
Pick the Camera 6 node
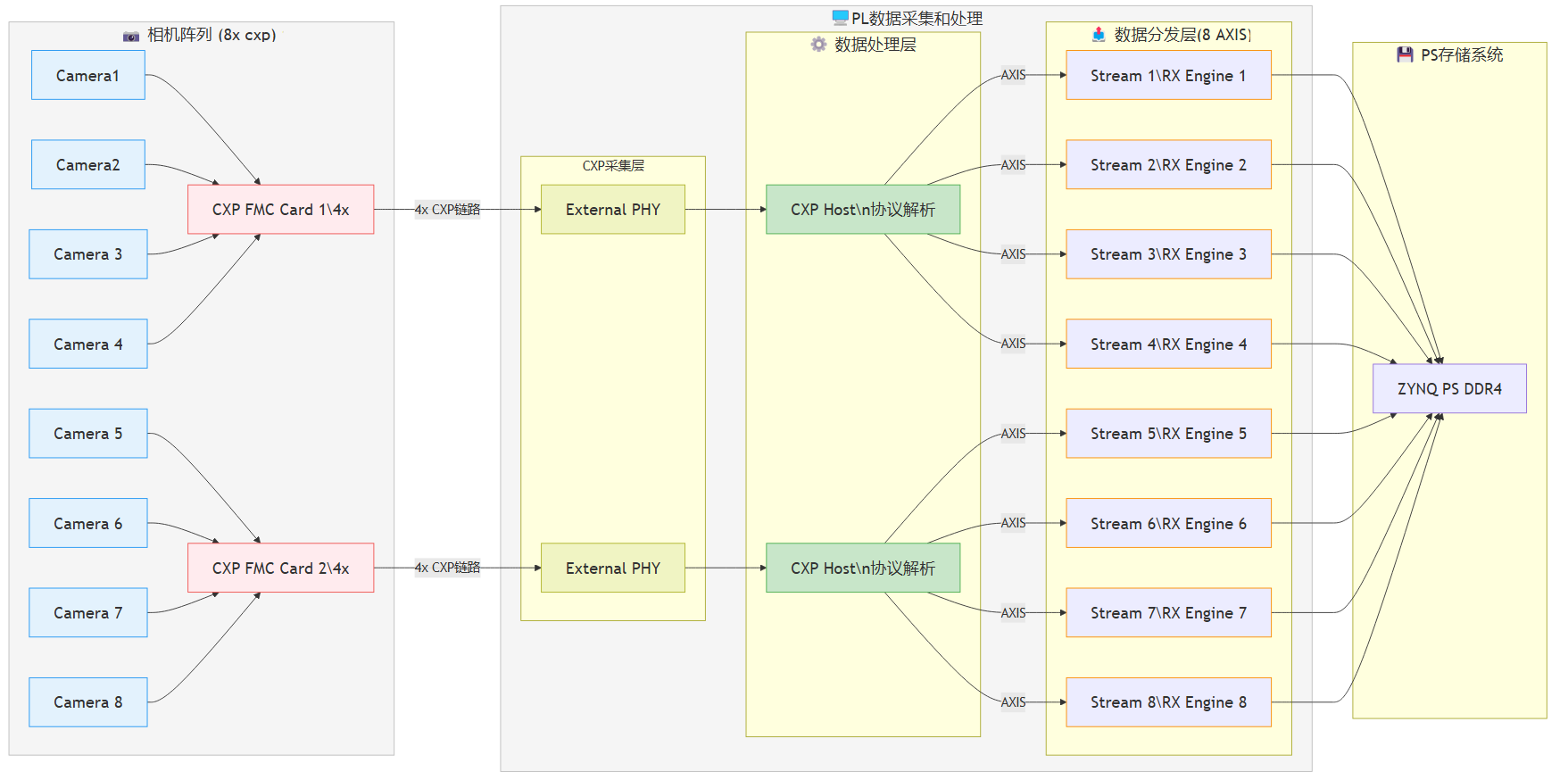point(87,524)
